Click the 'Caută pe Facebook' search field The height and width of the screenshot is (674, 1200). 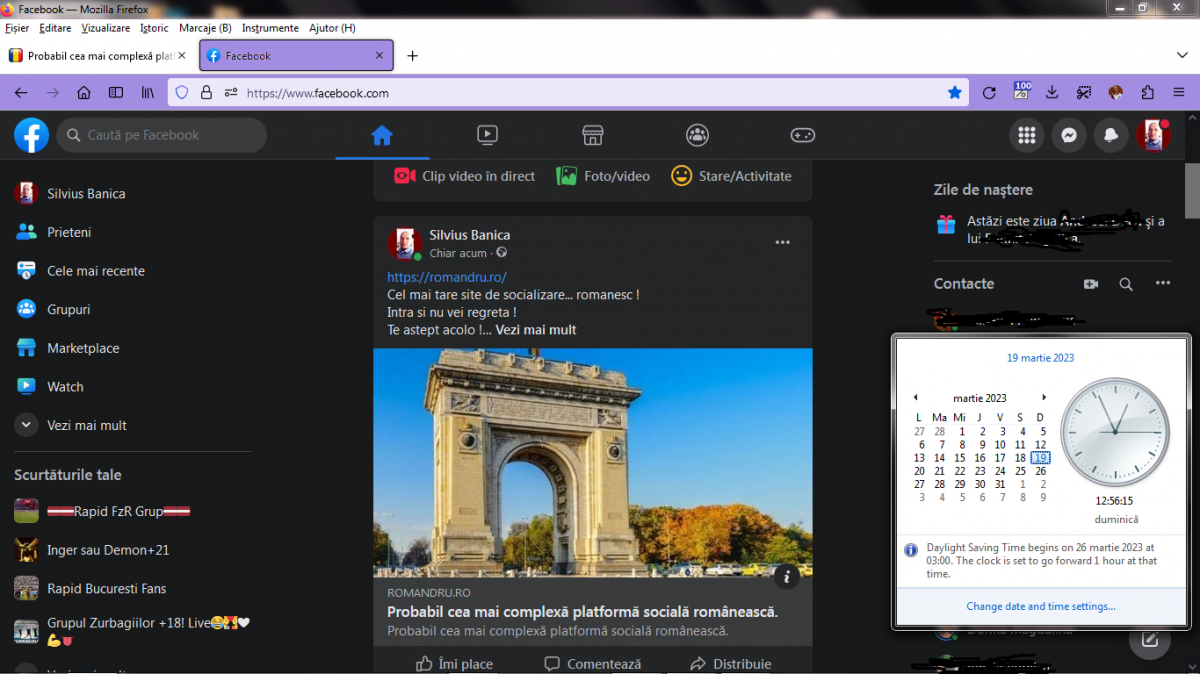(160, 135)
